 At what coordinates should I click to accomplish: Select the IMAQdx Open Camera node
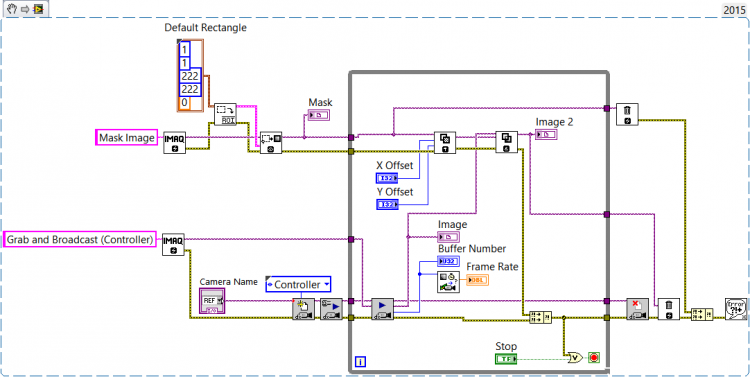click(304, 309)
